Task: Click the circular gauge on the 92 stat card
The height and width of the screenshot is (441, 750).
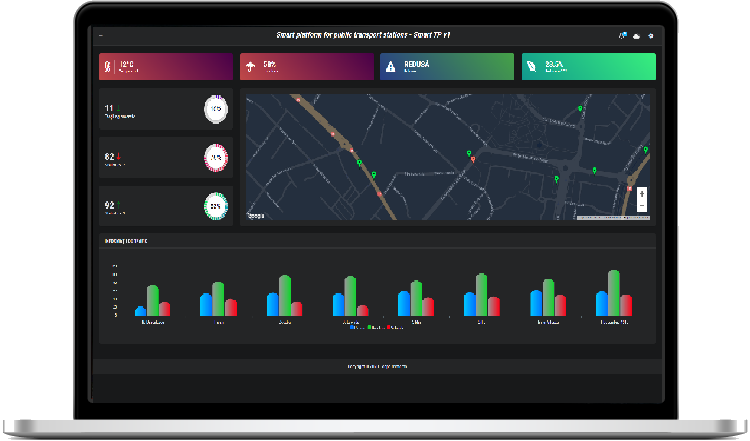Action: pyautogui.click(x=215, y=205)
